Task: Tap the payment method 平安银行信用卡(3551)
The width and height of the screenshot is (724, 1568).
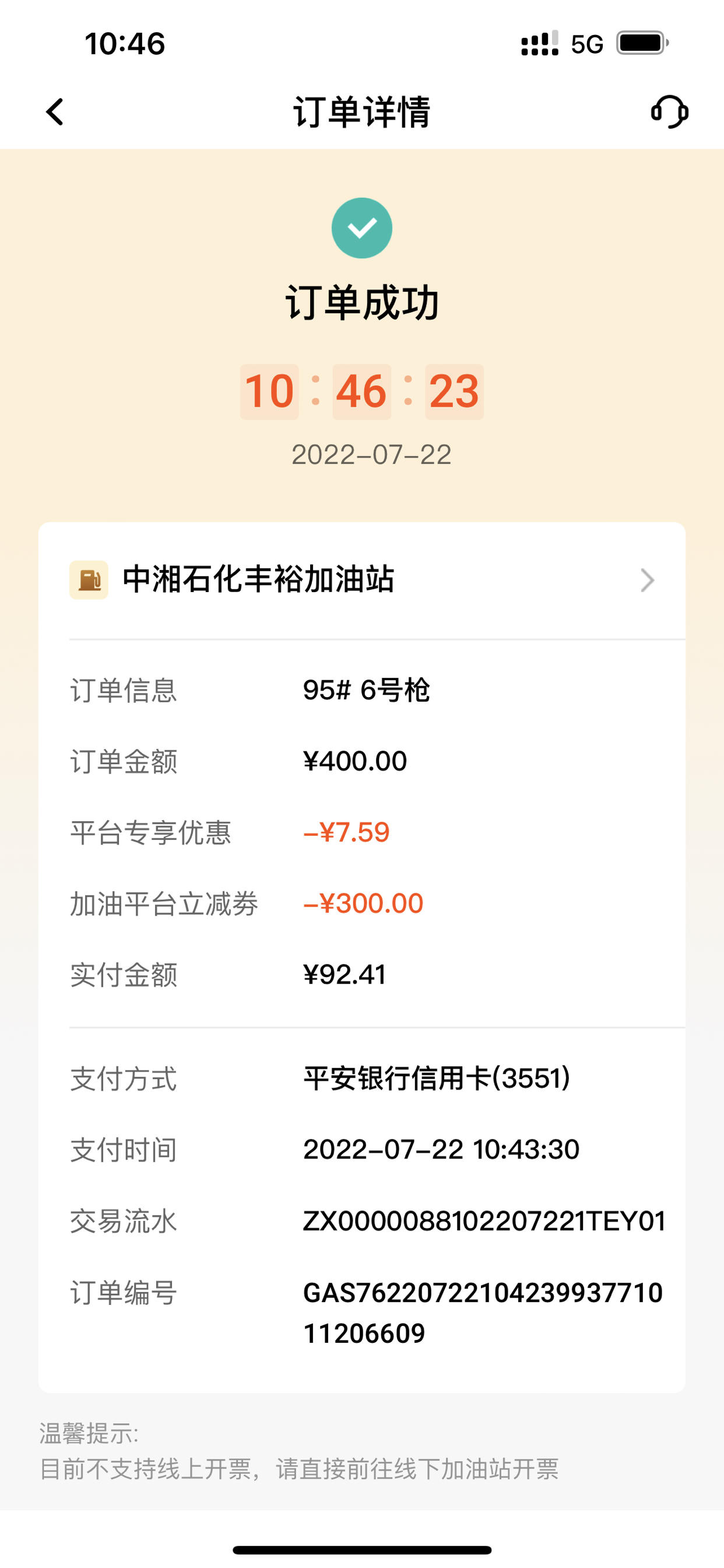Action: tap(437, 1078)
